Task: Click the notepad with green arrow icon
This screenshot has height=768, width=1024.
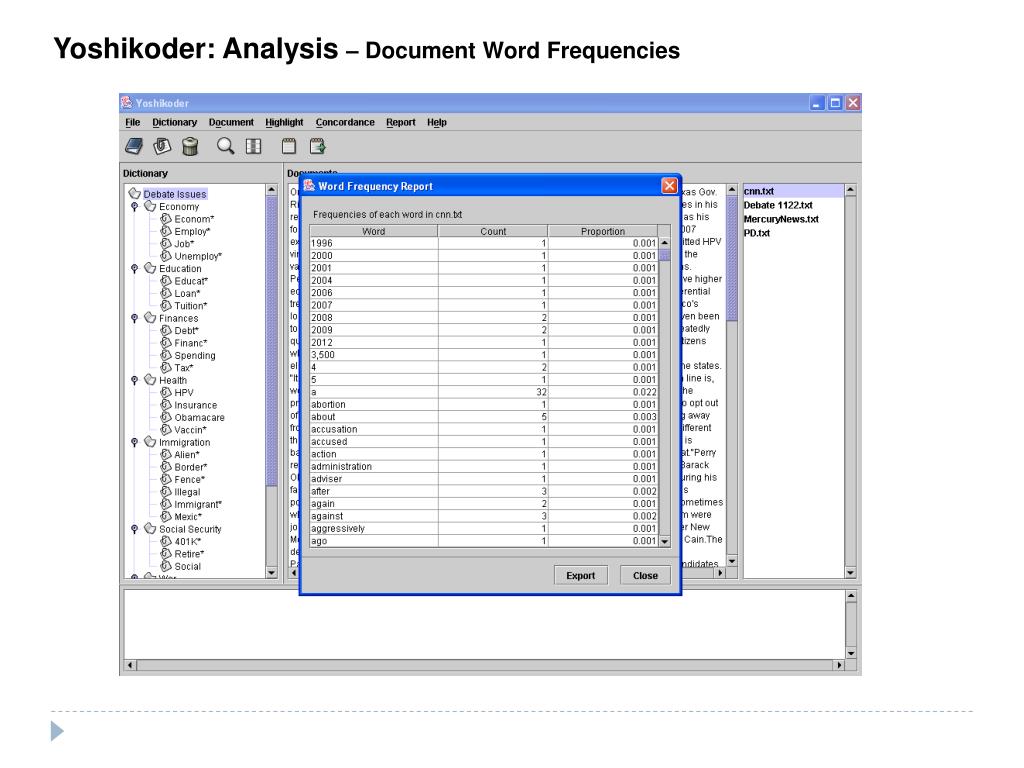Action: tap(317, 146)
